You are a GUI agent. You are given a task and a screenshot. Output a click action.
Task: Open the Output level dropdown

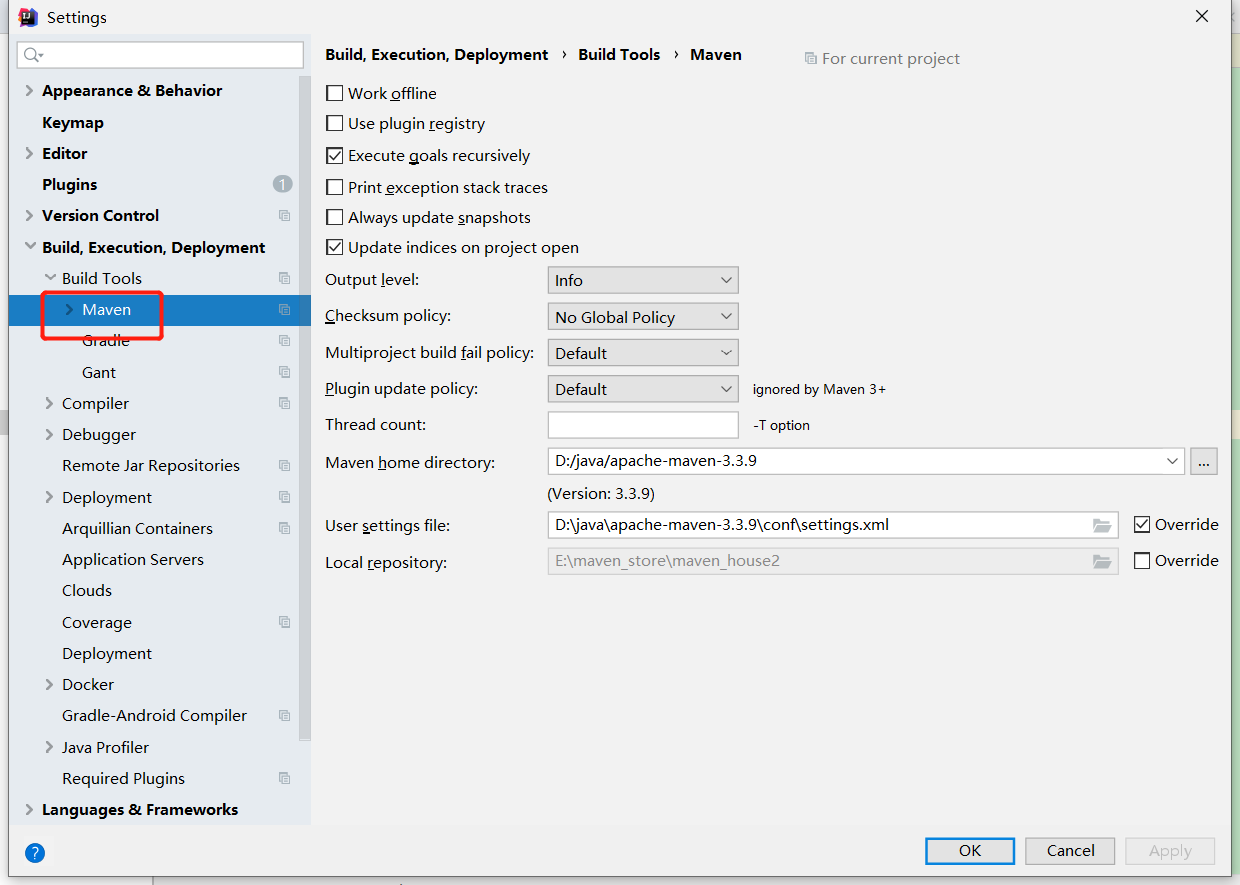(x=642, y=280)
